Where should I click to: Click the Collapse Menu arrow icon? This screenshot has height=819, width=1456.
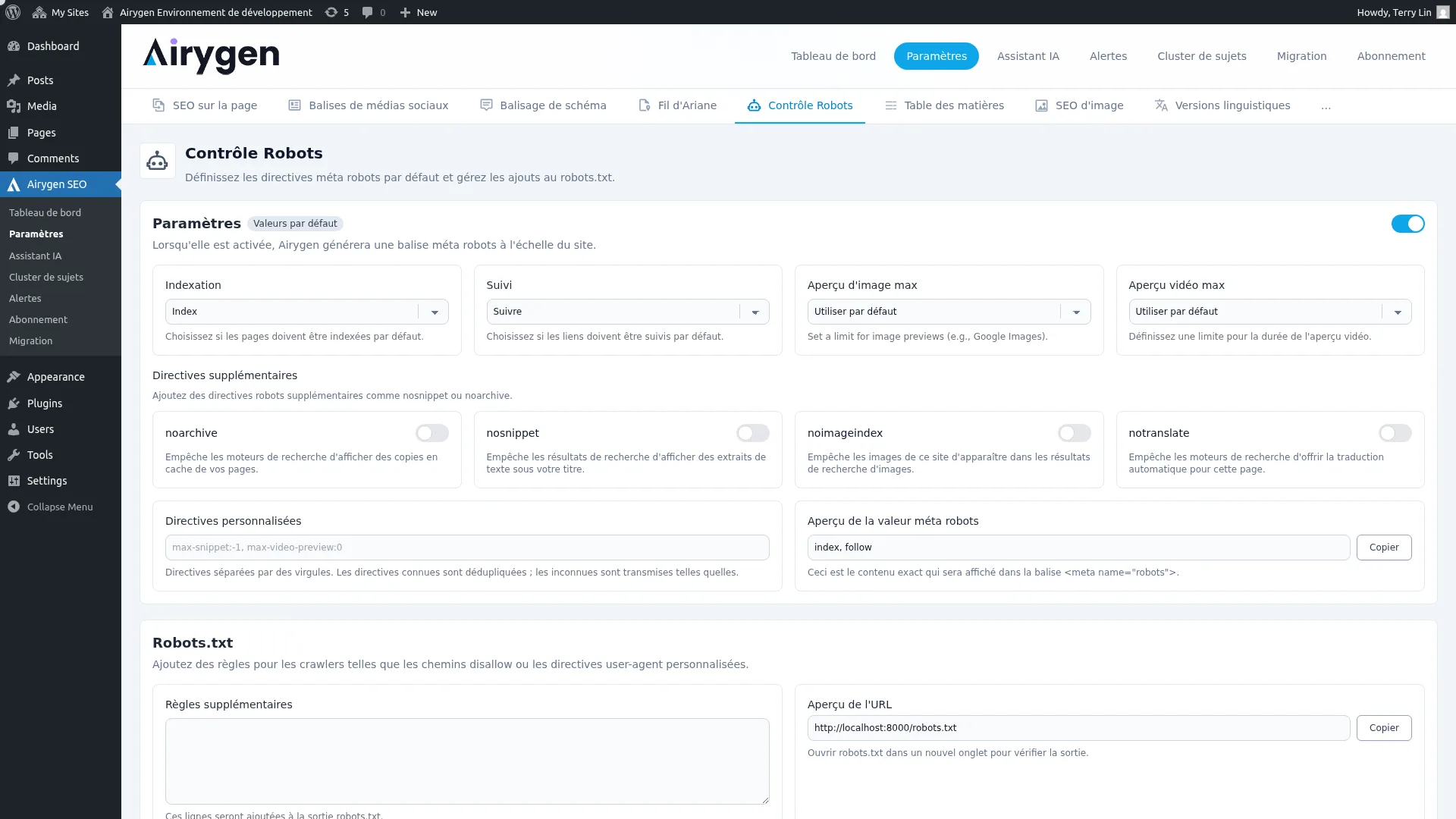tap(14, 507)
